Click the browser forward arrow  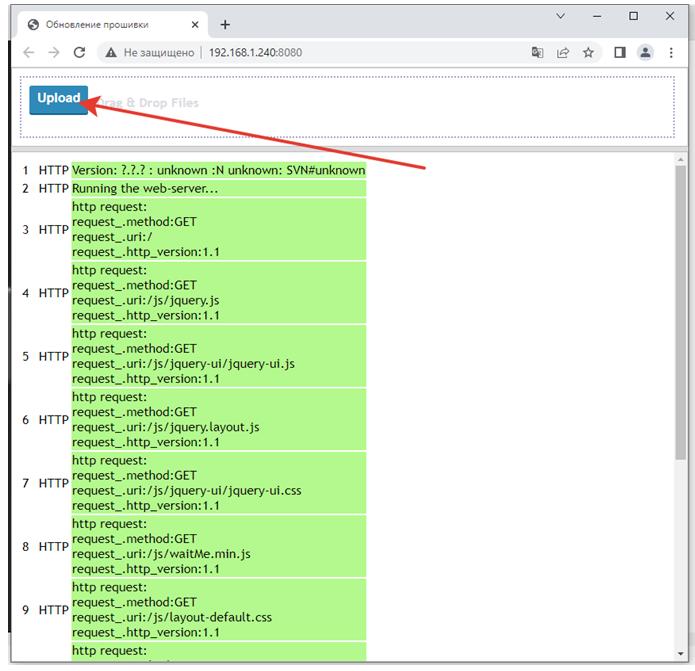point(54,52)
